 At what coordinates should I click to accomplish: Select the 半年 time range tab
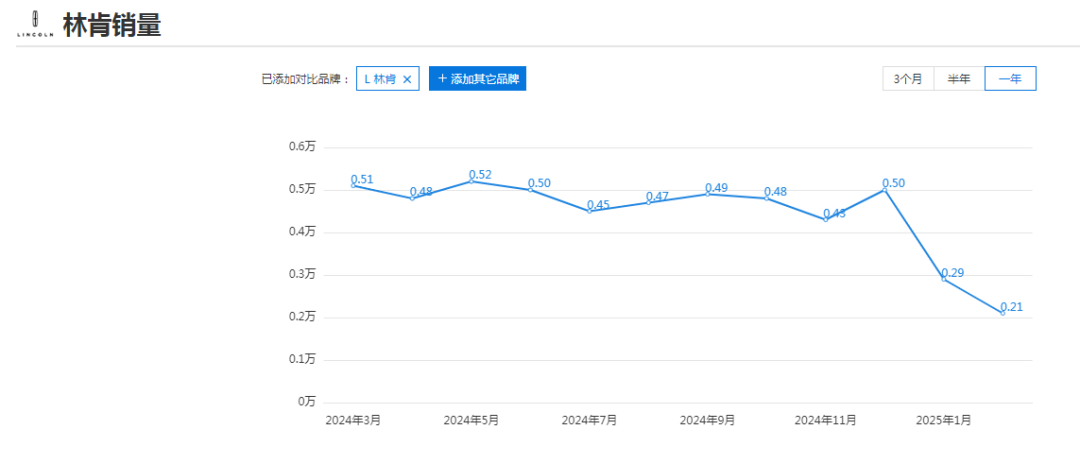point(959,78)
